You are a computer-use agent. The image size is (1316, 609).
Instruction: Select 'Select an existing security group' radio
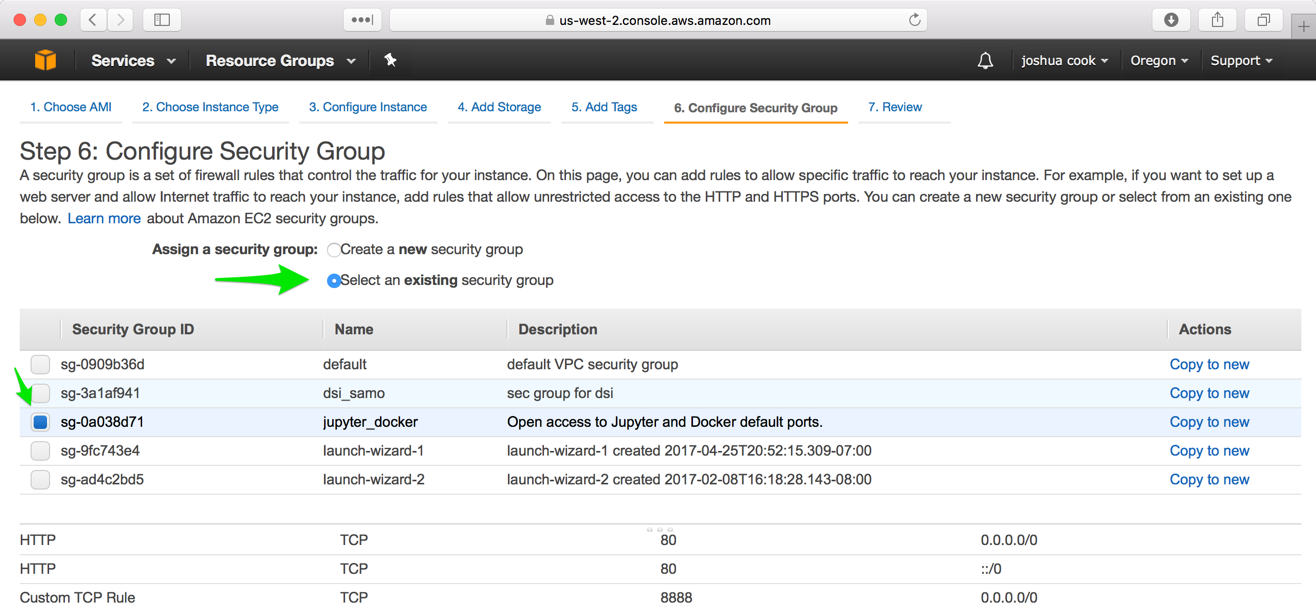point(334,281)
